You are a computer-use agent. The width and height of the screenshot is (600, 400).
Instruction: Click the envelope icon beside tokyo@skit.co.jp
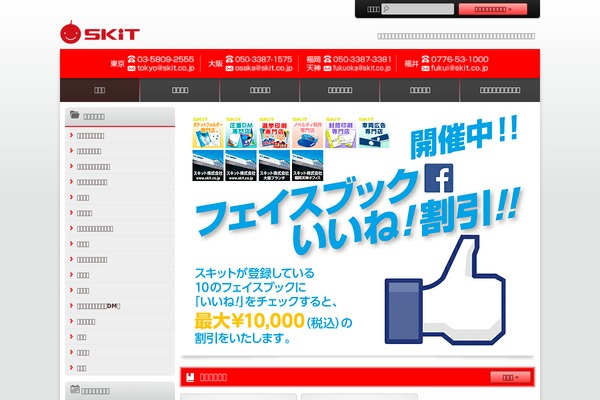(131, 69)
